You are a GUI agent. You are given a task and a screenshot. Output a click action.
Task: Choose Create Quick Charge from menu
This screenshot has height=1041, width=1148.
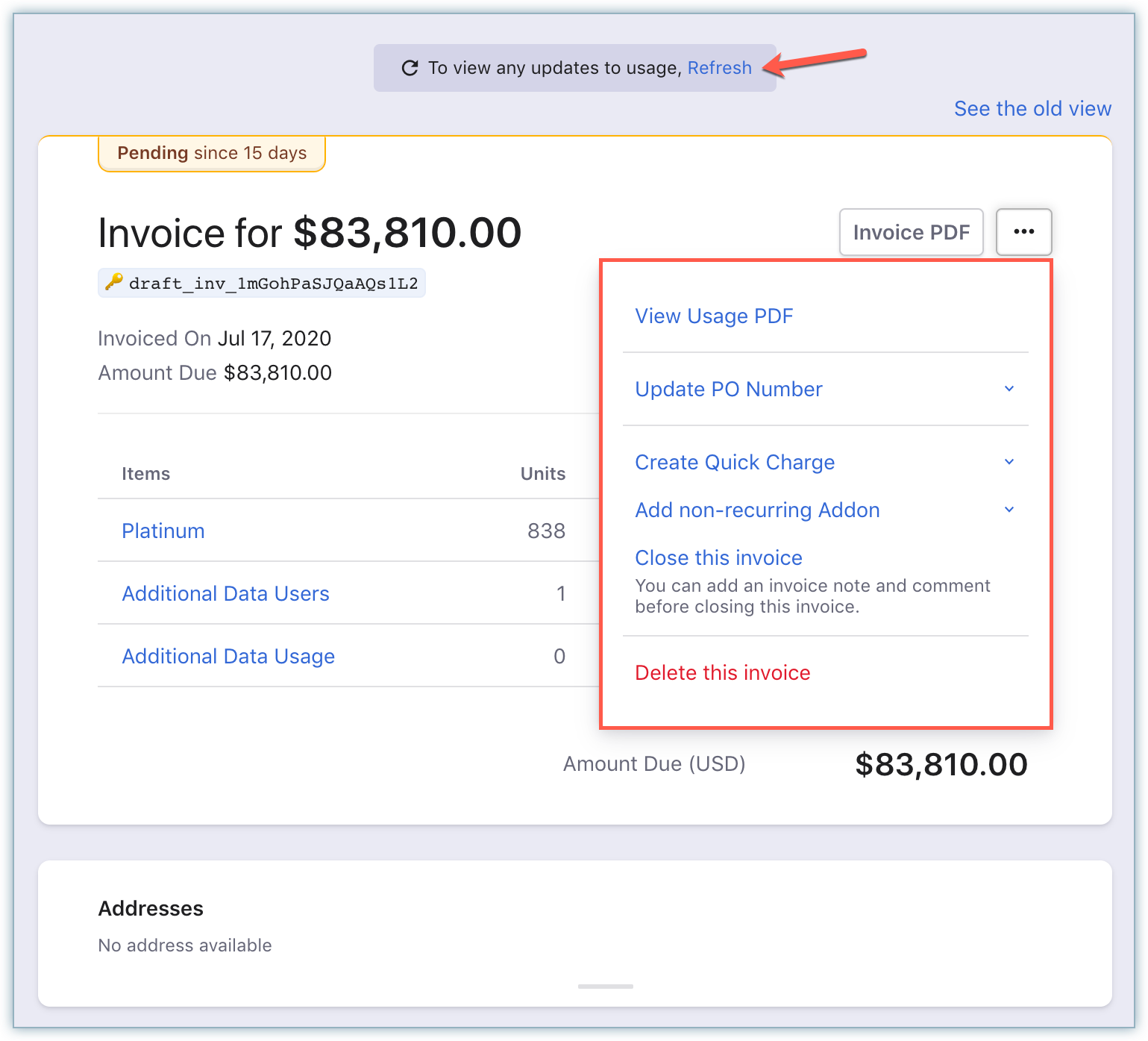(x=734, y=463)
